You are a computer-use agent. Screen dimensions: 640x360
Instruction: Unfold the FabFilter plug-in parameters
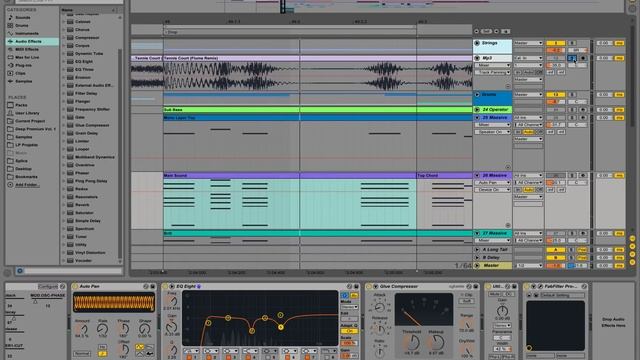pos(533,287)
